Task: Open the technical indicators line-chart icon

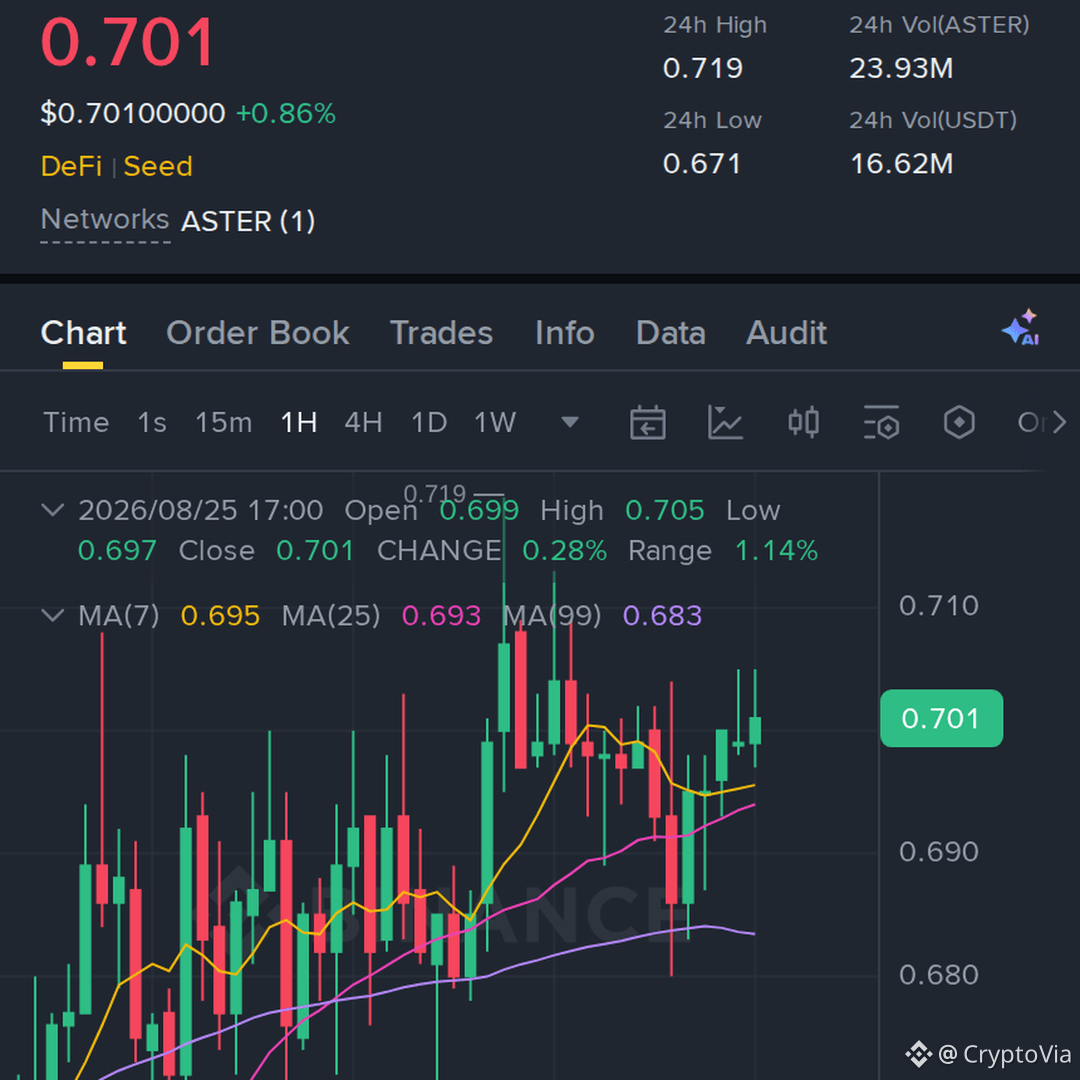Action: [725, 422]
